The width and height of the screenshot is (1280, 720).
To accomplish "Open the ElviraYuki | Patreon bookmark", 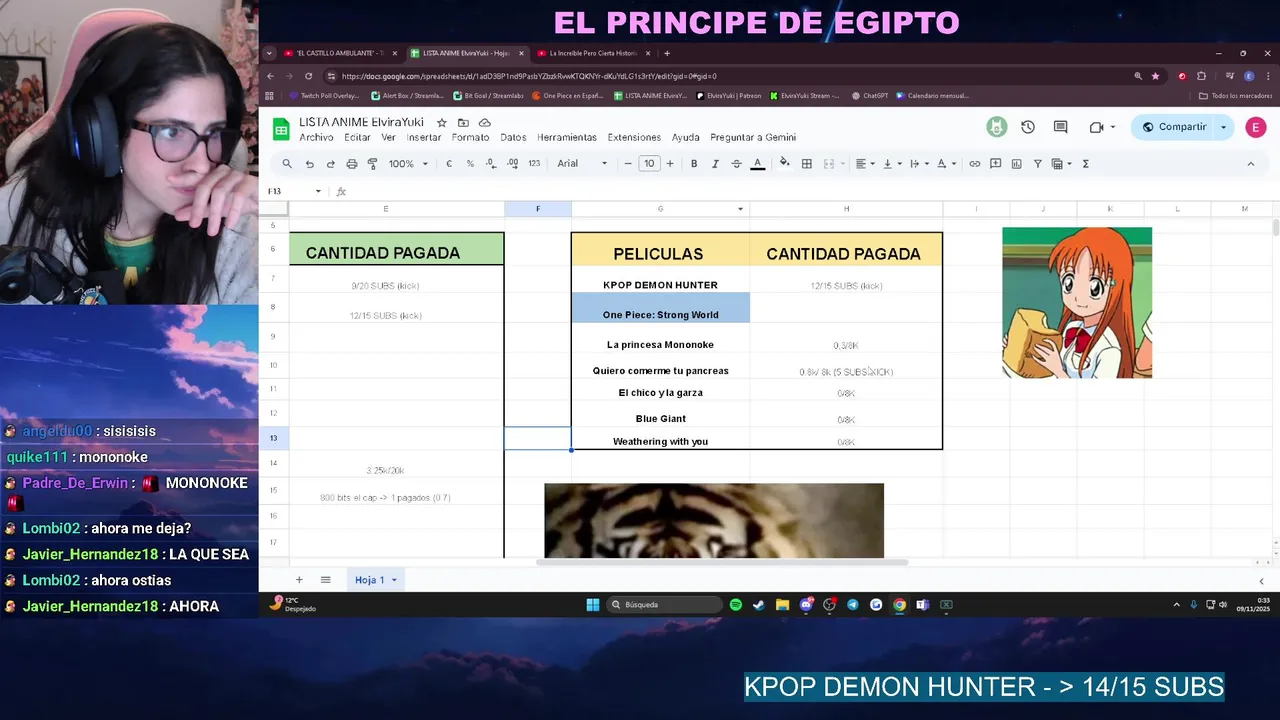I will pyautogui.click(x=728, y=96).
